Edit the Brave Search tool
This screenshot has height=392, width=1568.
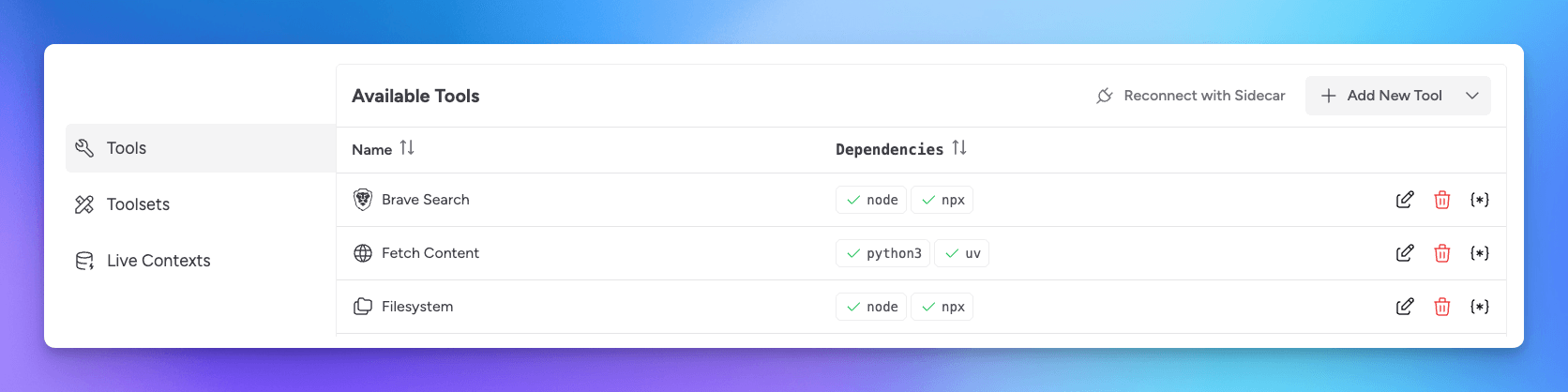[1405, 200]
